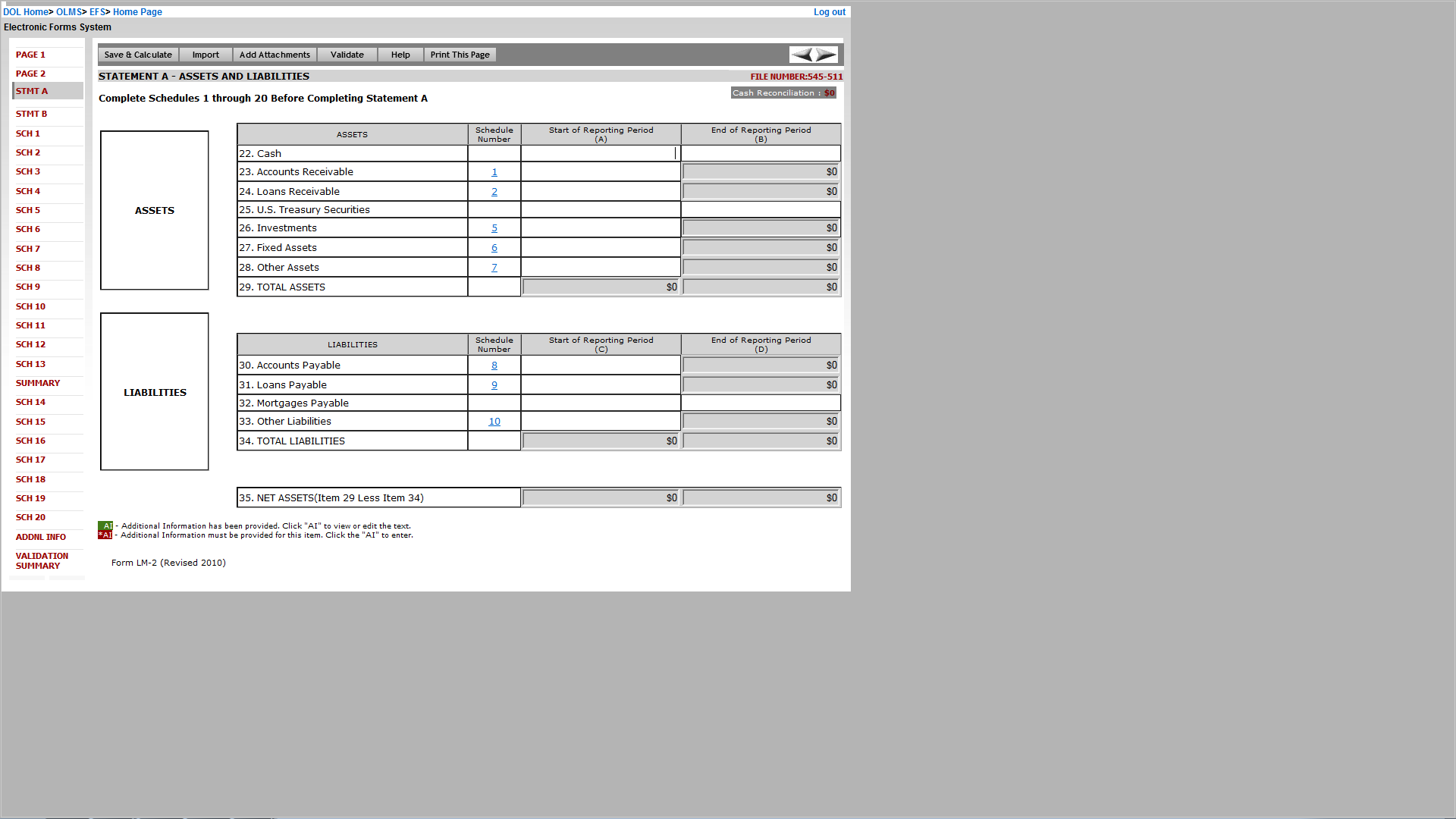Image resolution: width=1456 pixels, height=819 pixels.
Task: Click the Import toolbar button
Action: pyautogui.click(x=206, y=55)
